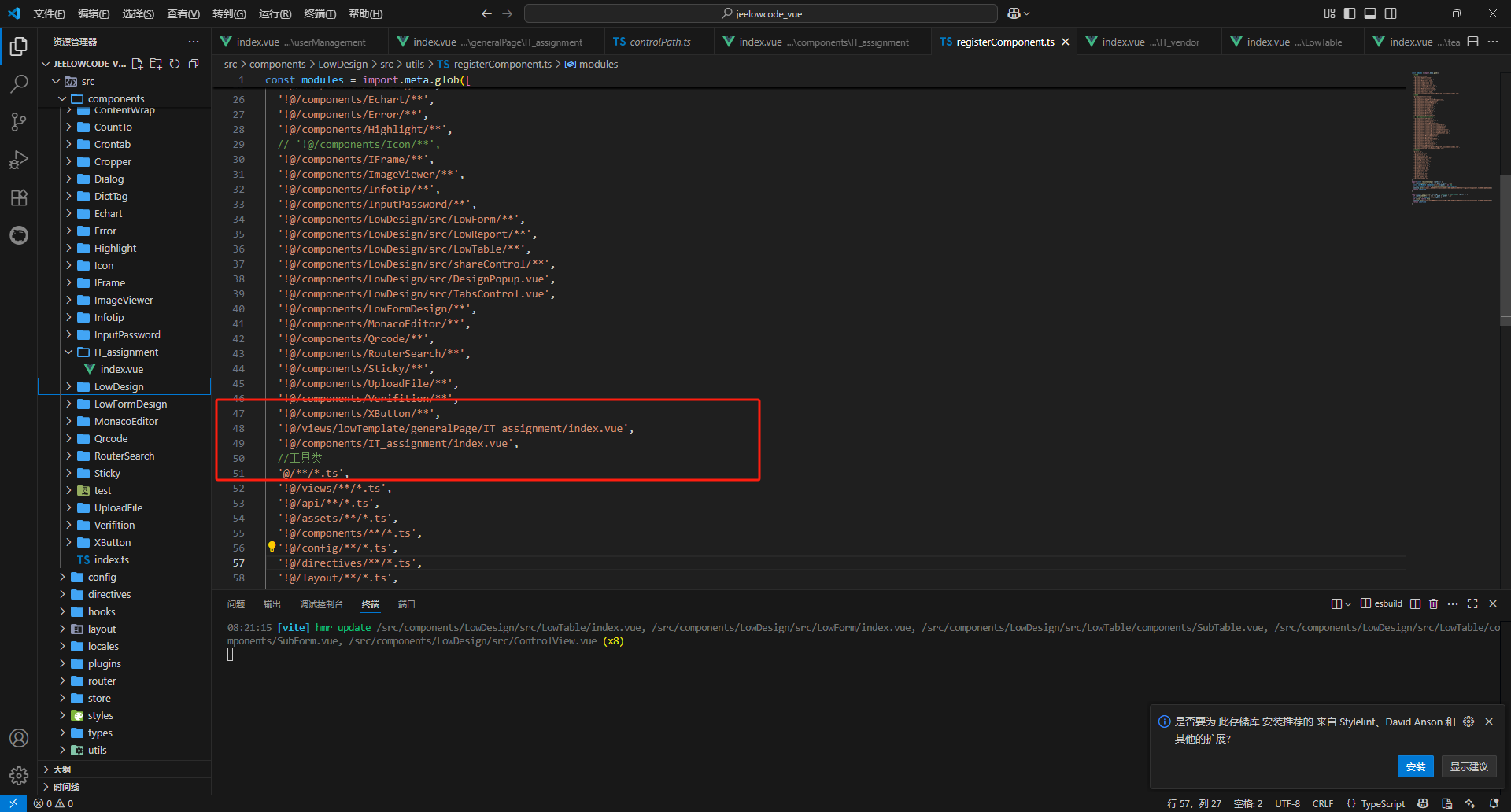Create a new file in JEELOWCODE explorer
The height and width of the screenshot is (812, 1511).
138,64
